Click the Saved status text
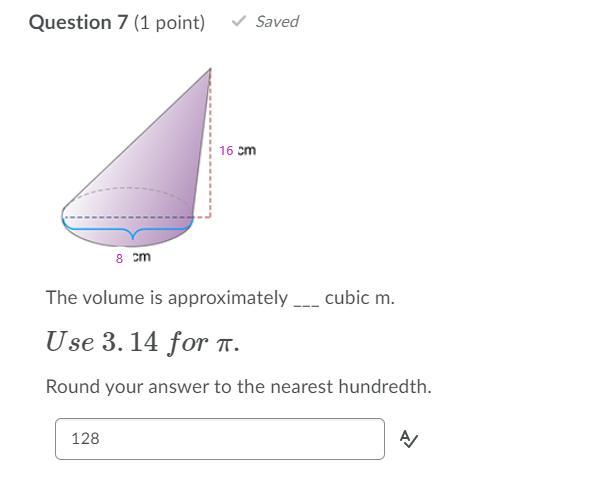 [x=277, y=22]
